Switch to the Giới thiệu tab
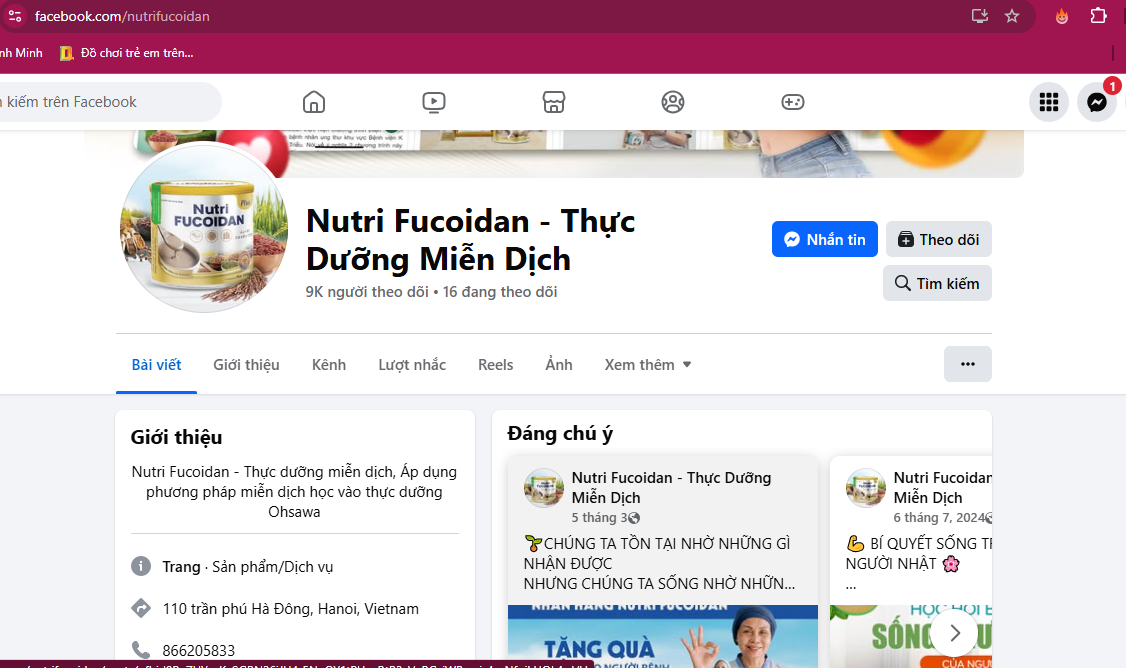The height and width of the screenshot is (668, 1126). 246,365
